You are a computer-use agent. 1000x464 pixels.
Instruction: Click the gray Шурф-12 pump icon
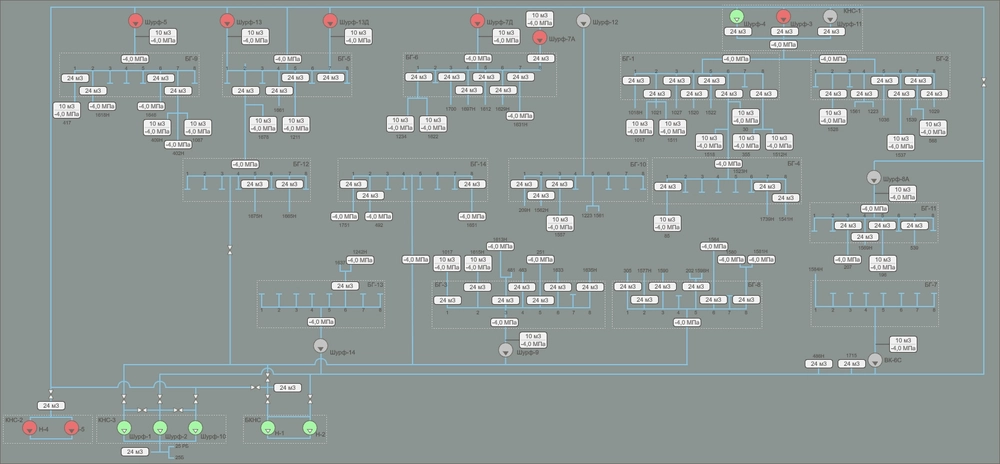tap(584, 21)
